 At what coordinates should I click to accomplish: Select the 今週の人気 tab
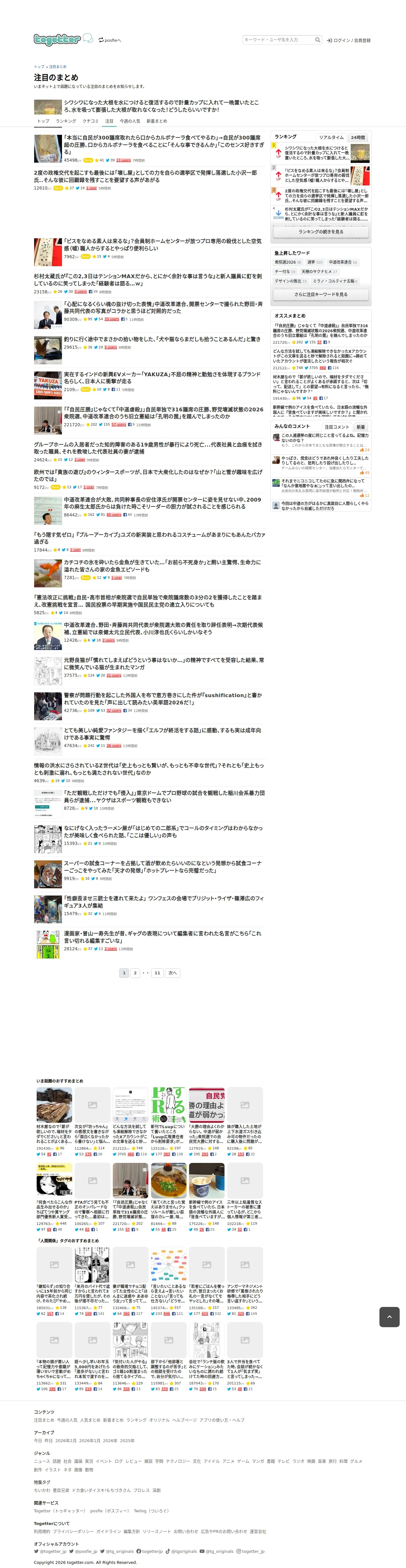point(130,121)
